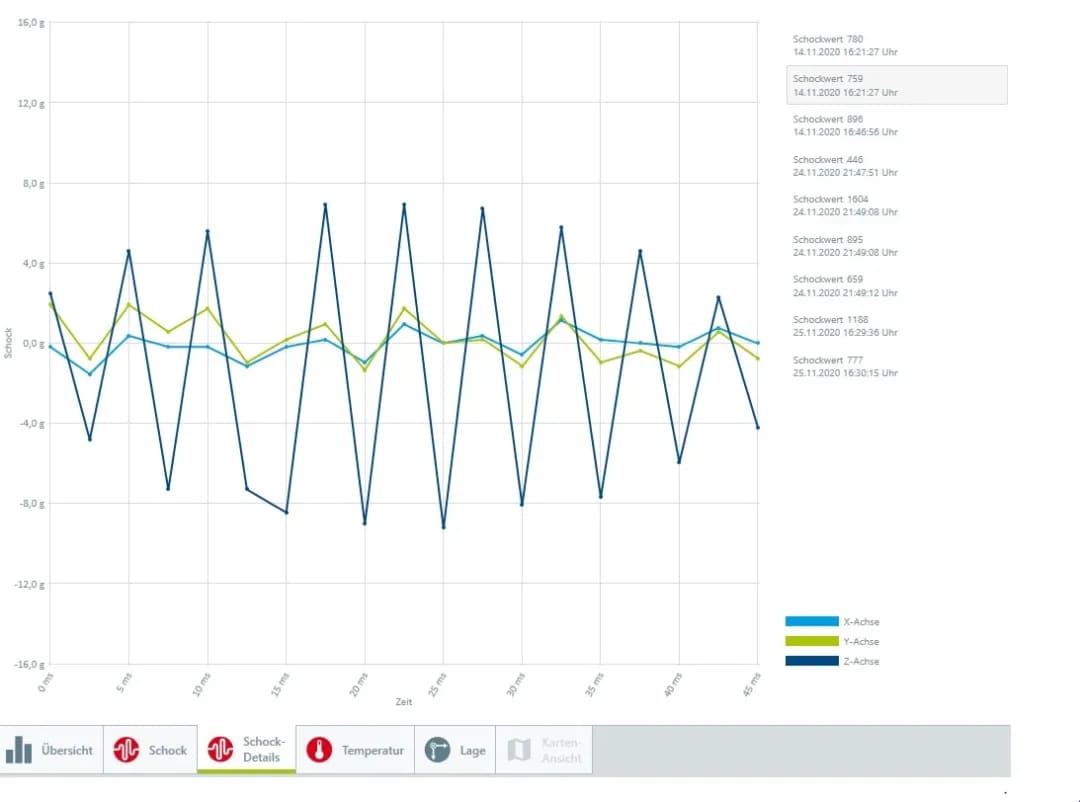Screen dimensions: 1080x802
Task: Click the bar chart icon for Übersicht
Action: [x=19, y=750]
